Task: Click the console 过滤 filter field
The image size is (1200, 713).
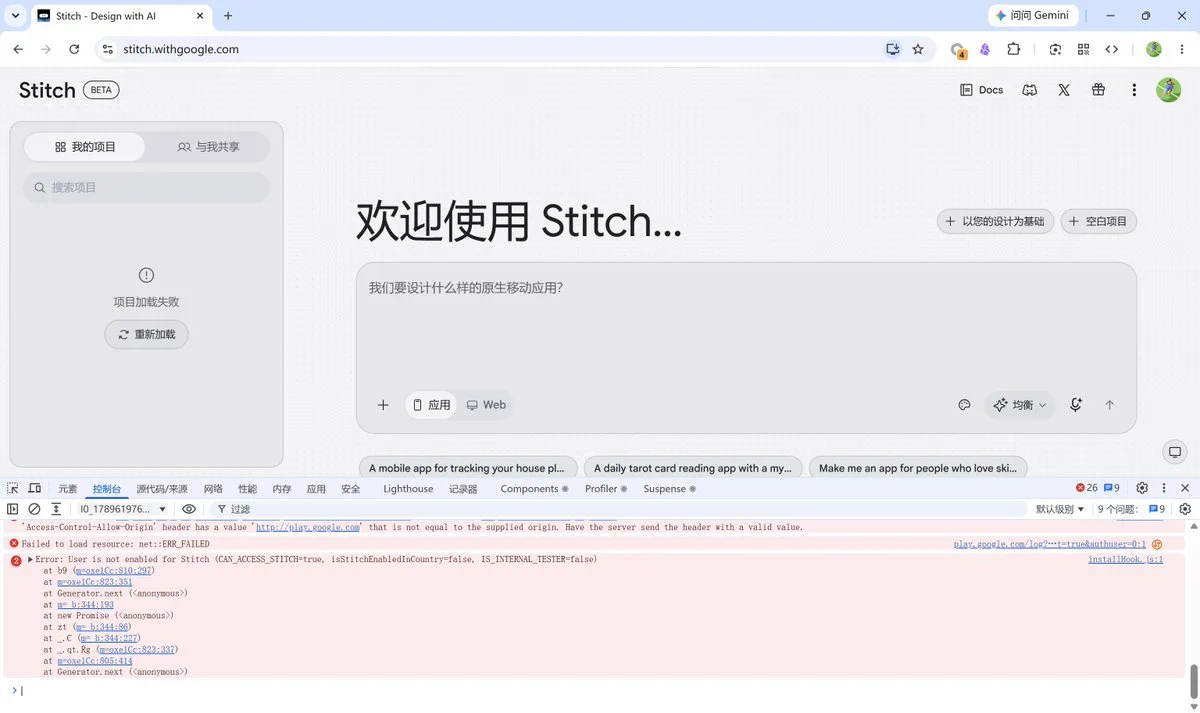Action: tap(620, 509)
